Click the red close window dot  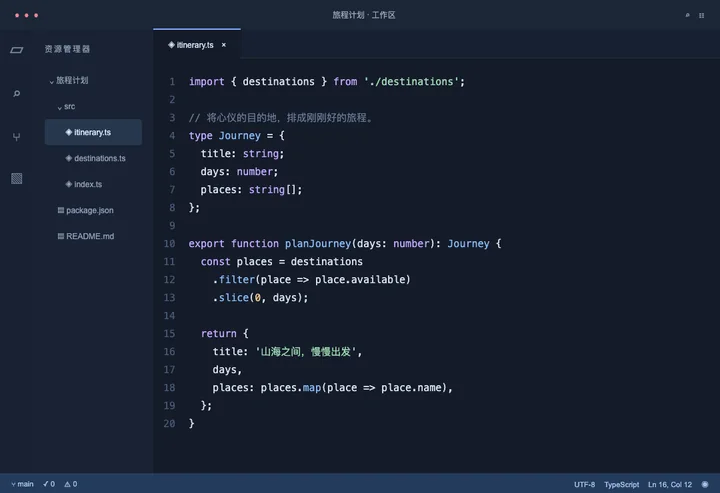(17, 16)
